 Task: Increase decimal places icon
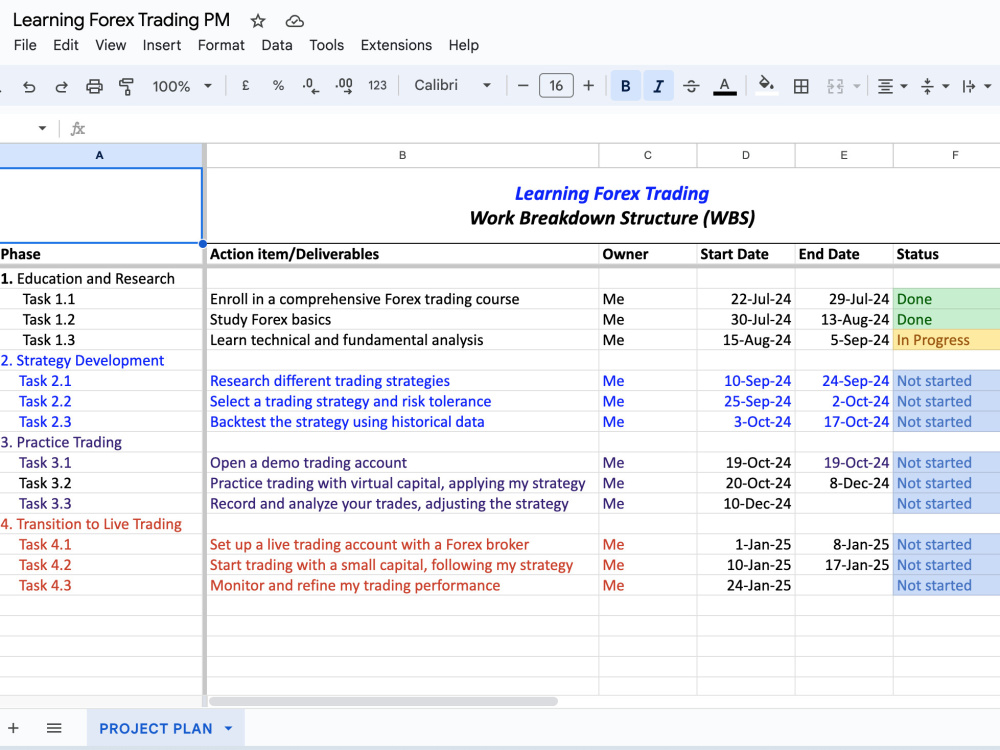(344, 85)
